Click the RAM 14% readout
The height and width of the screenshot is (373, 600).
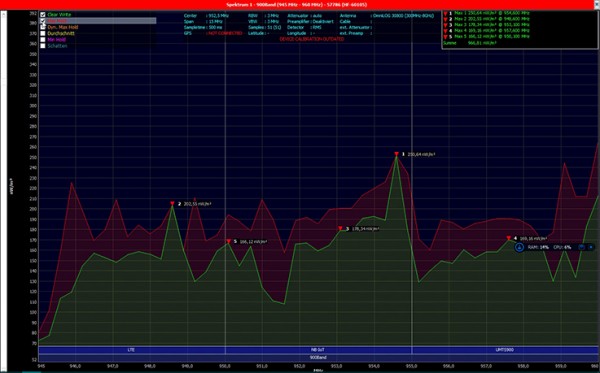[x=538, y=247]
